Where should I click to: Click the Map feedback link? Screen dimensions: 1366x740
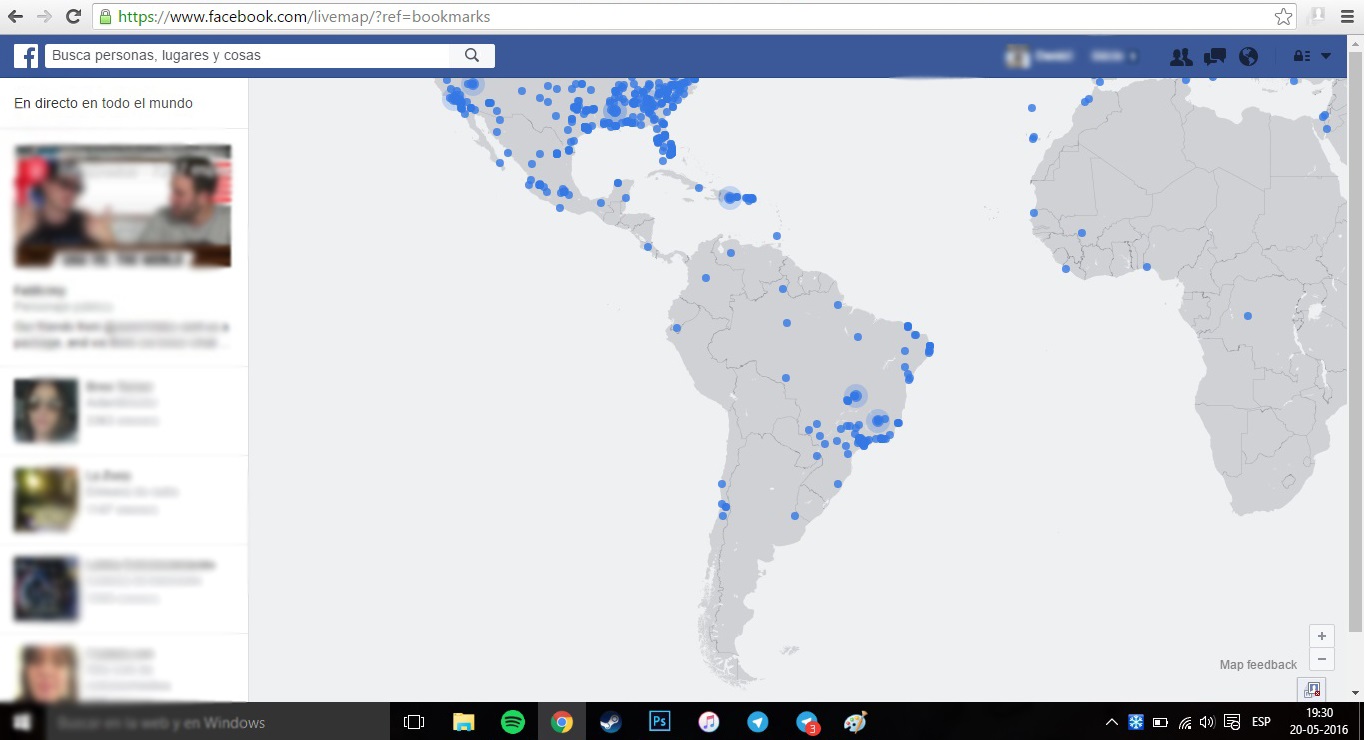[x=1257, y=665]
